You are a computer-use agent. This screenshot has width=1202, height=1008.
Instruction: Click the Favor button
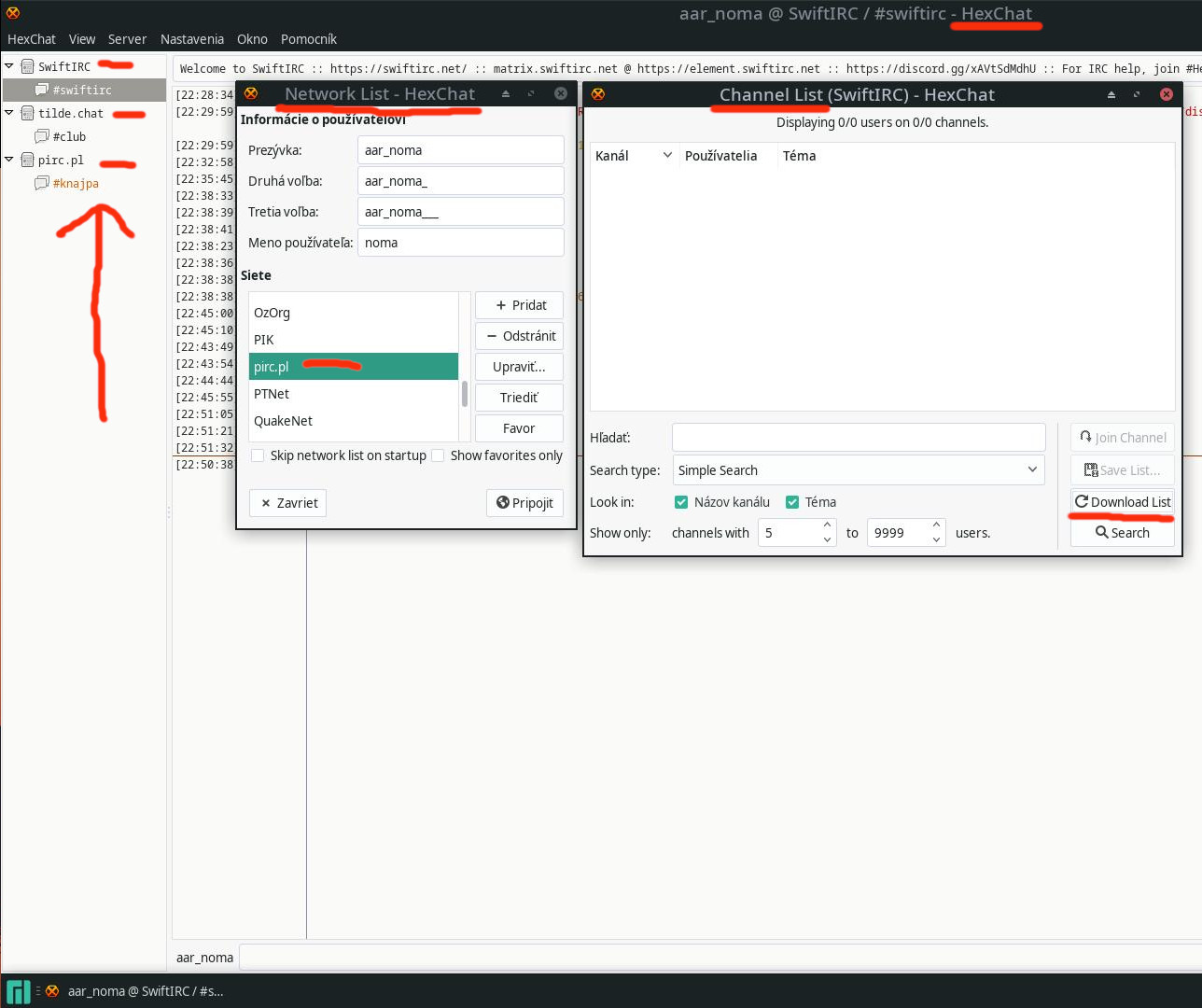coord(519,428)
